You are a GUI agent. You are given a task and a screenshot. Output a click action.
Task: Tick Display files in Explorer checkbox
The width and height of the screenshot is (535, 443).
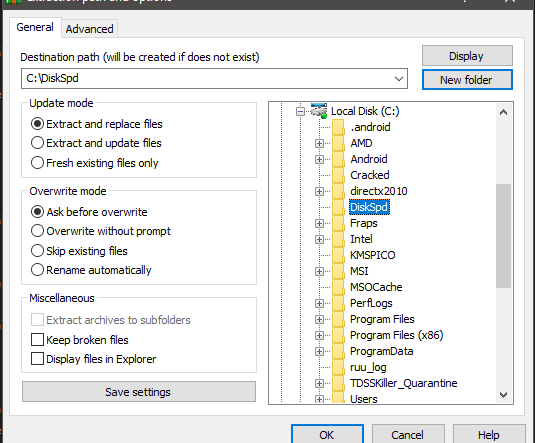(x=38, y=359)
